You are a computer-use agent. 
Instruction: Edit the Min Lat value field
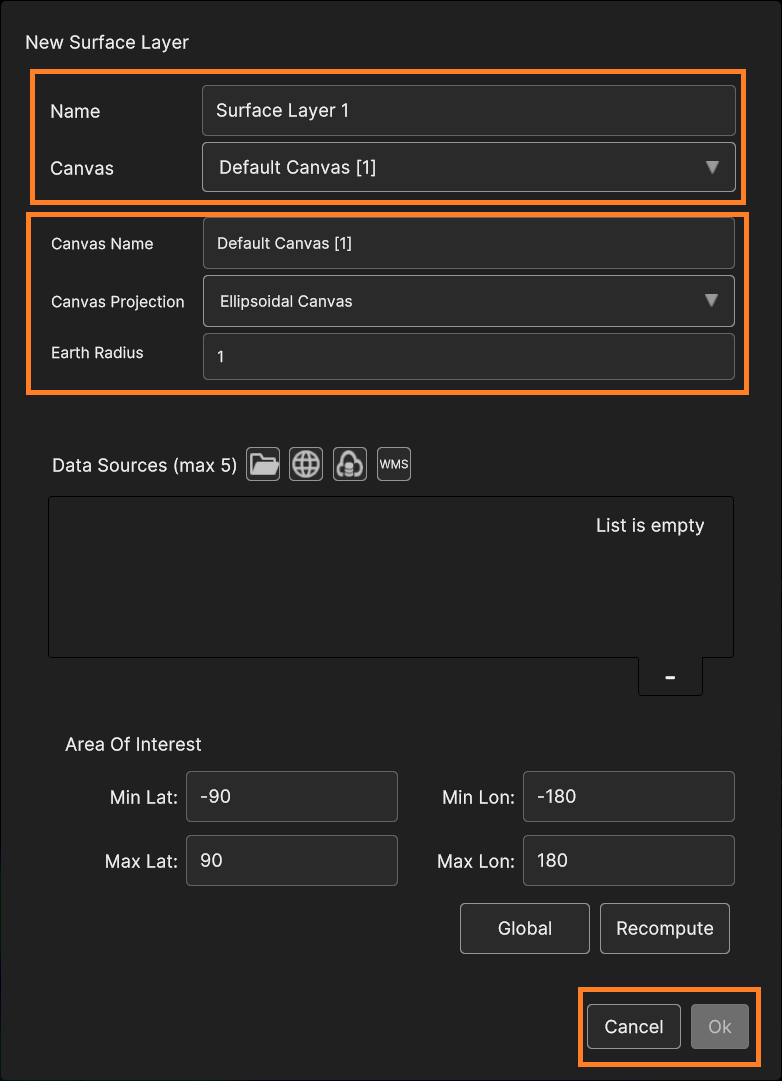[292, 796]
